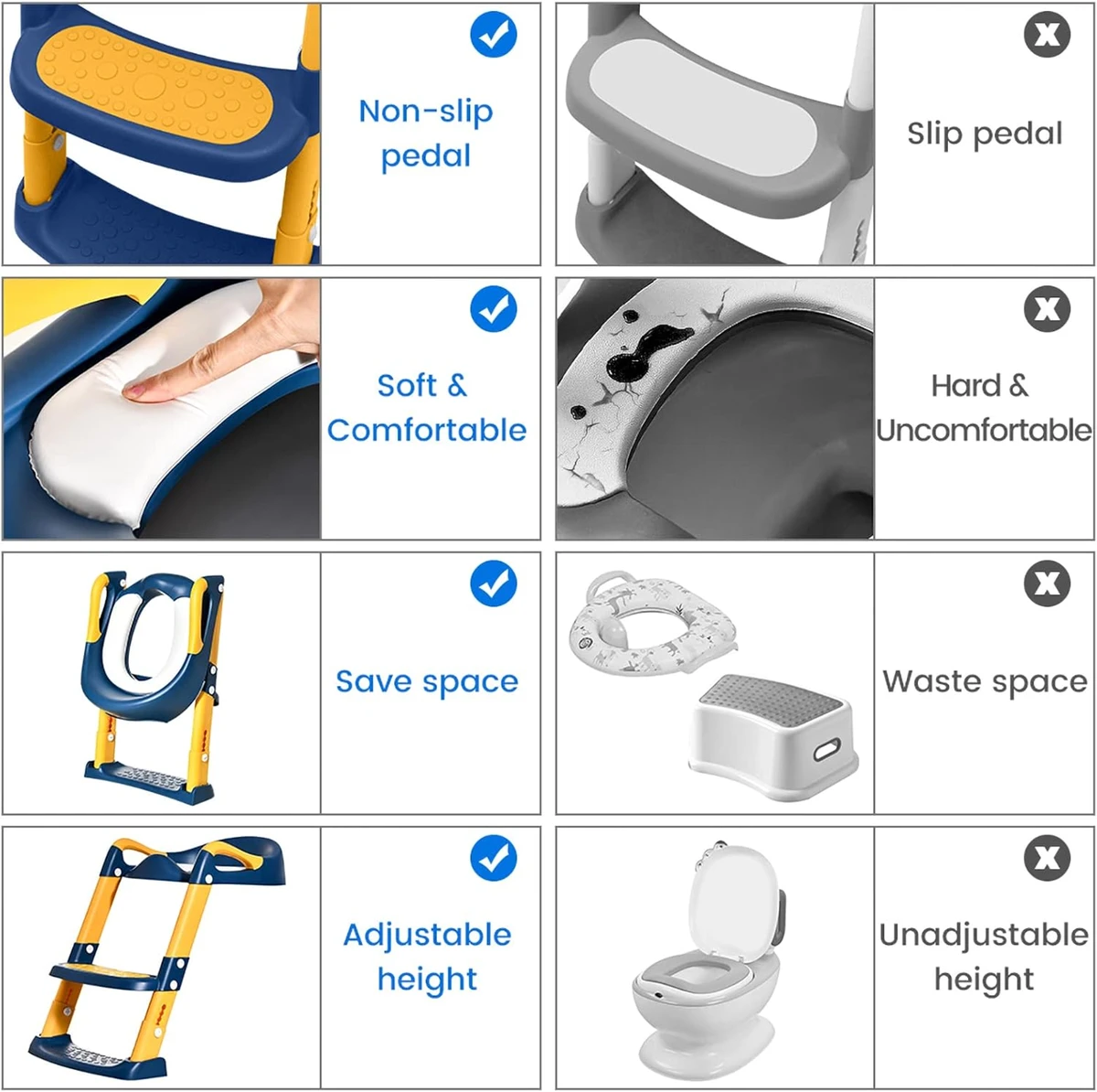
Task: Click the Waste space text label
Action: click(985, 681)
